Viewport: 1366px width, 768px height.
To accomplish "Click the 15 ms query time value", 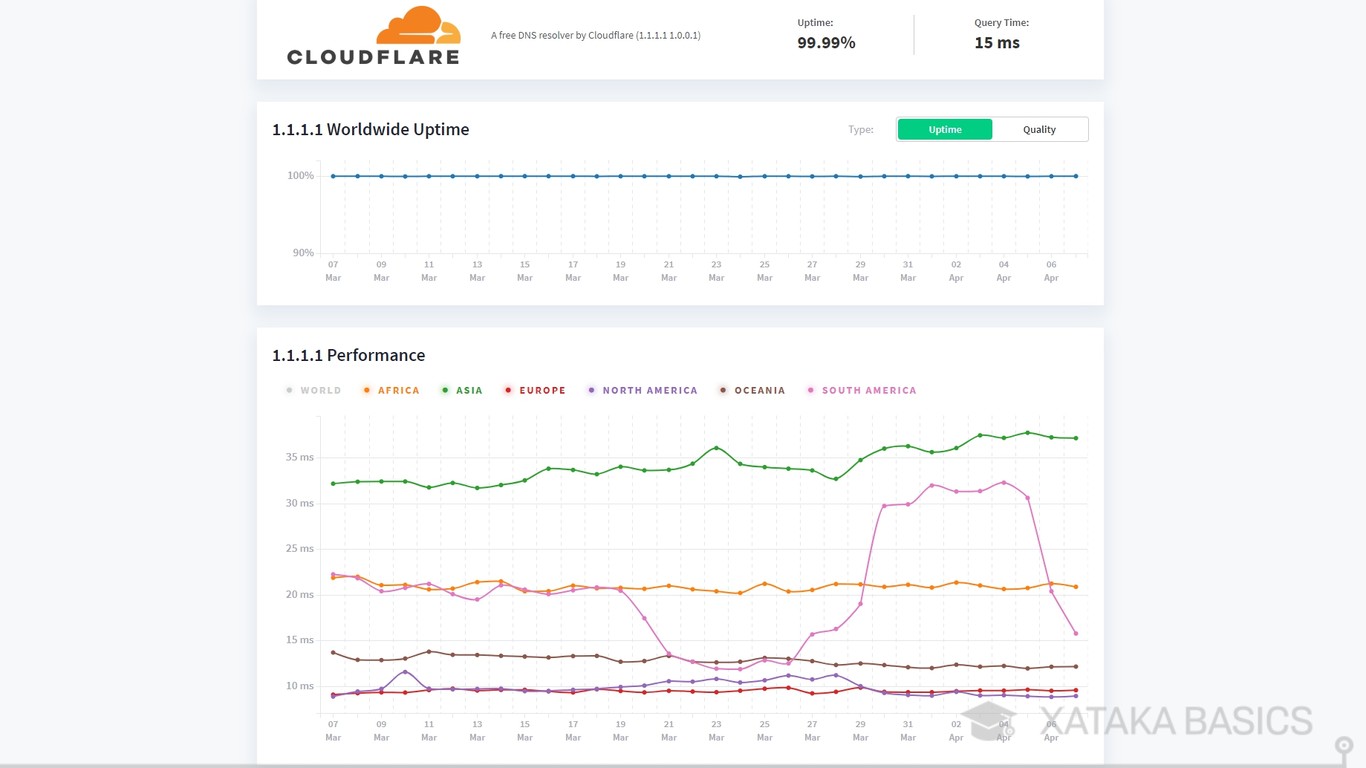I will (997, 43).
